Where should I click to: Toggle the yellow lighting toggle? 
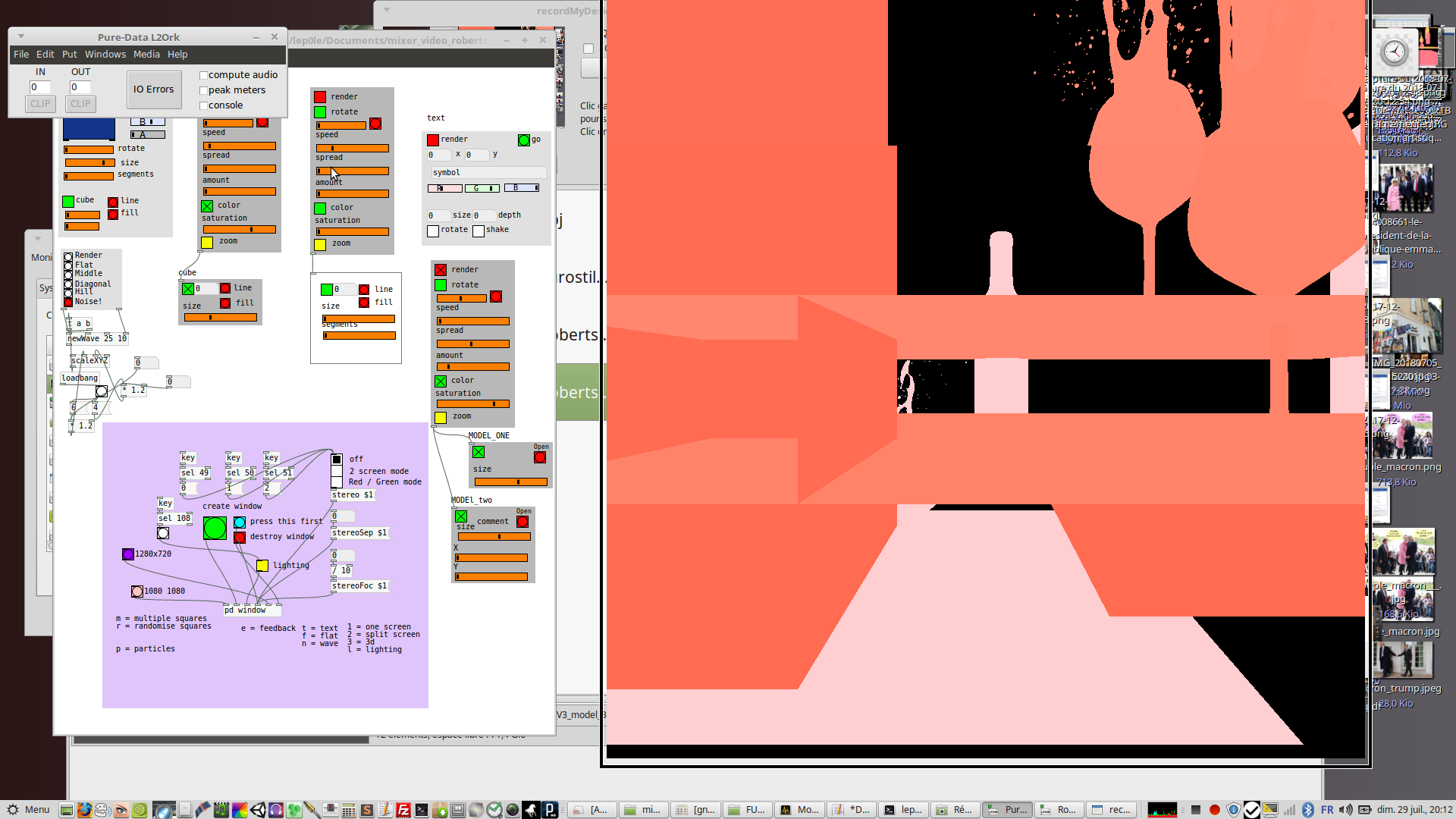262,566
